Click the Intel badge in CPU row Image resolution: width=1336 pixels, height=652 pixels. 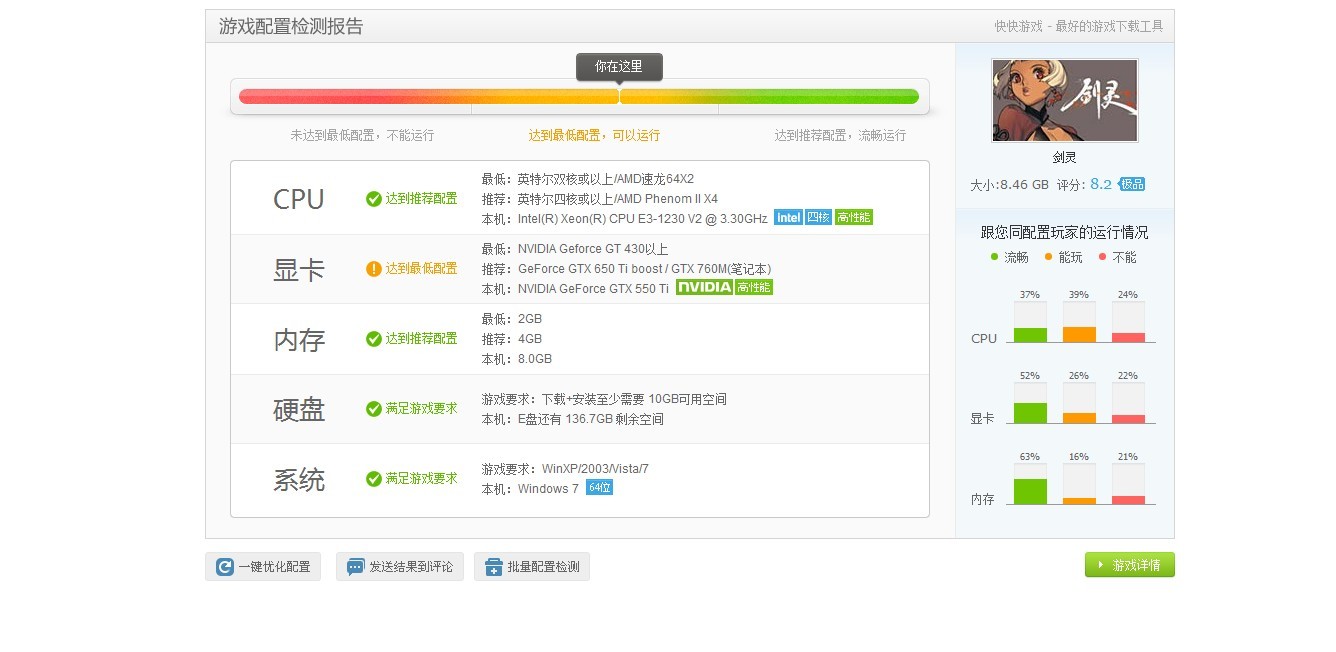[788, 217]
